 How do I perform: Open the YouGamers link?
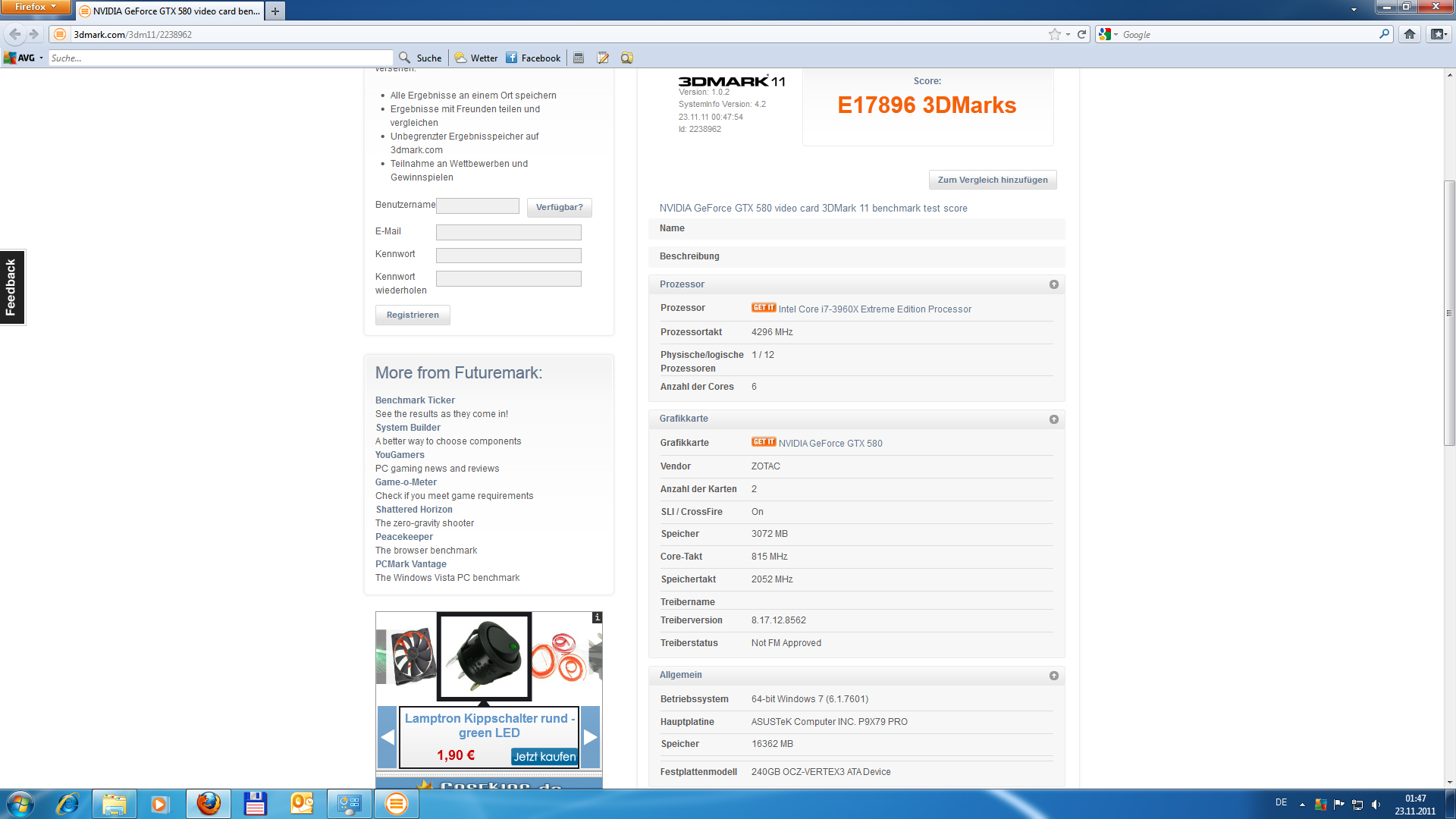[400, 455]
